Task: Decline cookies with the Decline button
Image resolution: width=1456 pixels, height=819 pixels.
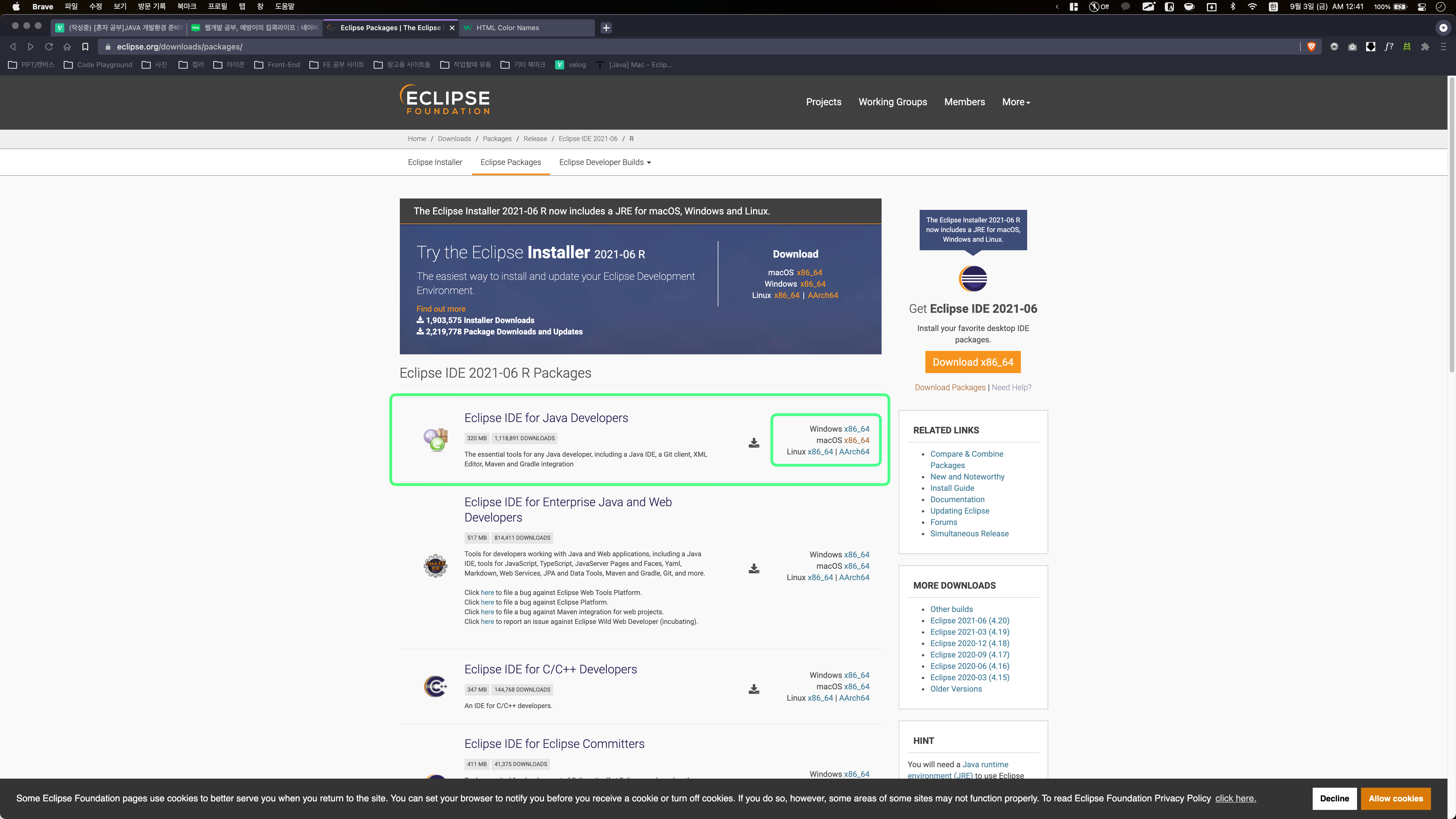Action: pyautogui.click(x=1334, y=798)
